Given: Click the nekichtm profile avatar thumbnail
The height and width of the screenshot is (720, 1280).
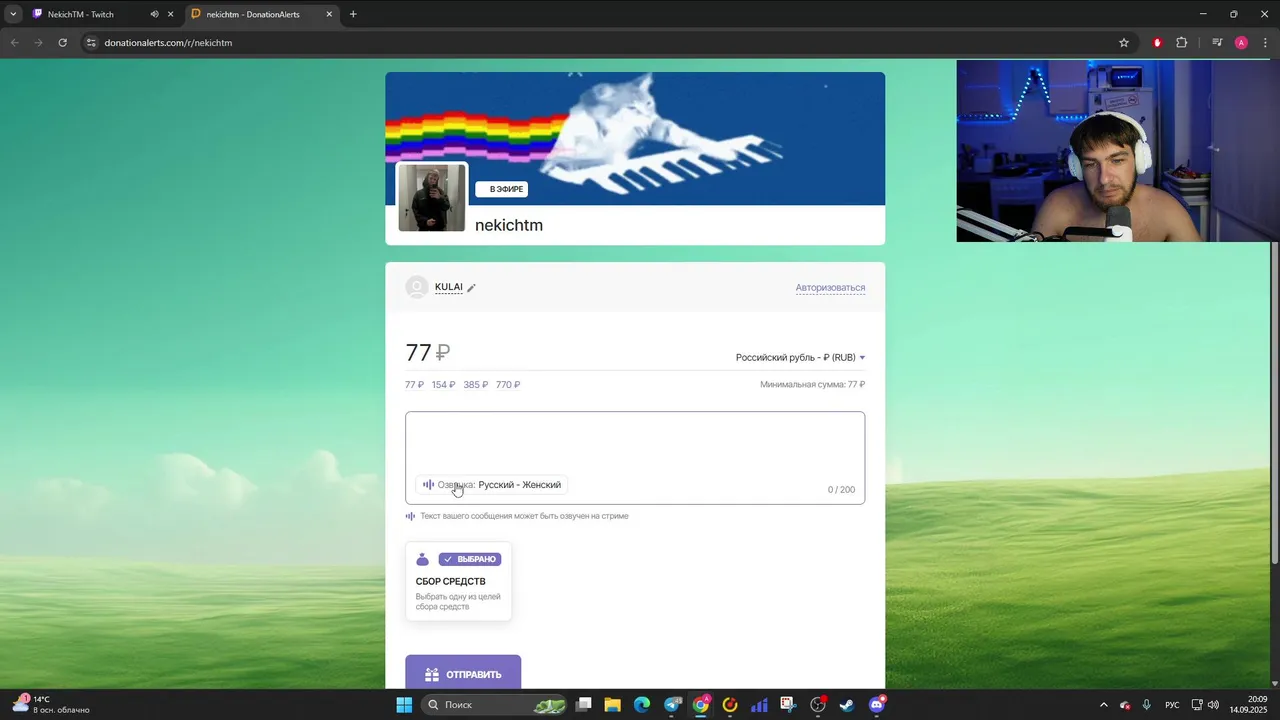Looking at the screenshot, I should [x=432, y=197].
